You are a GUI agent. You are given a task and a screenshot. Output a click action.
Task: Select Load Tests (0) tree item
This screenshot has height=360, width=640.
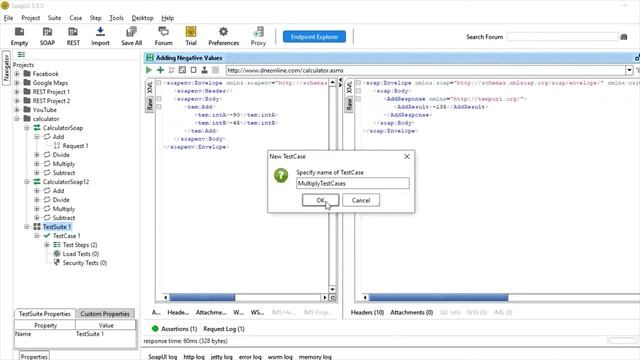pos(81,253)
